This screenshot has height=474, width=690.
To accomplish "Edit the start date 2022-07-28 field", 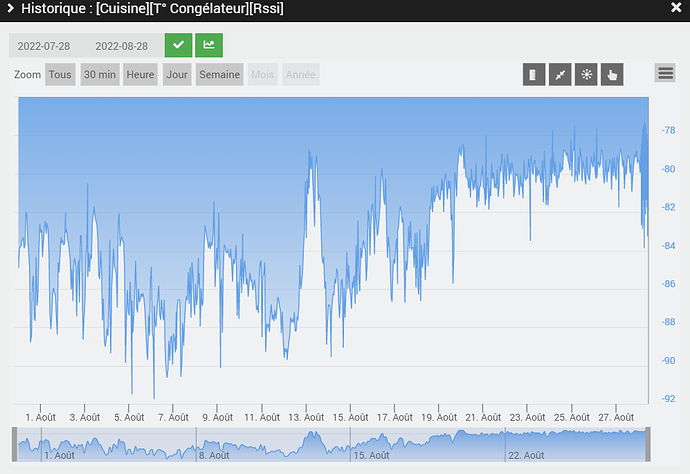I will 44,46.
